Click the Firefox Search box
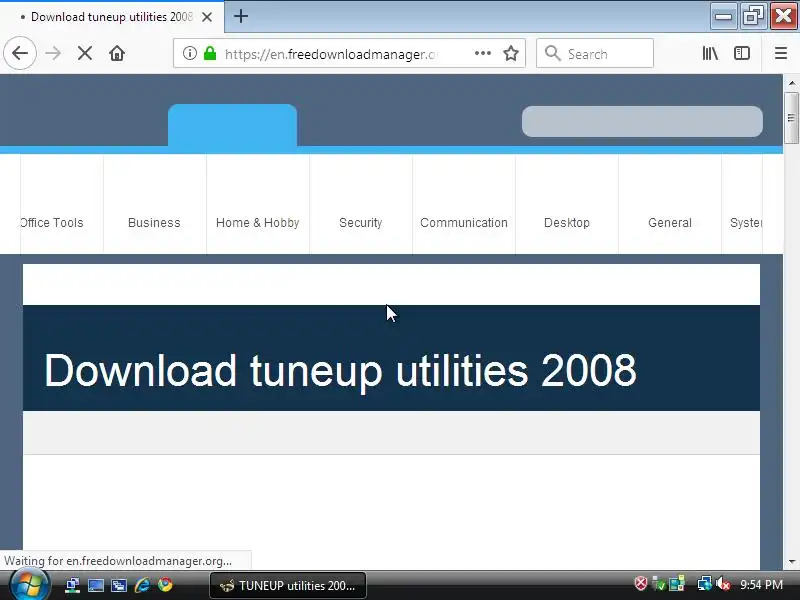This screenshot has width=800, height=600. [x=595, y=53]
